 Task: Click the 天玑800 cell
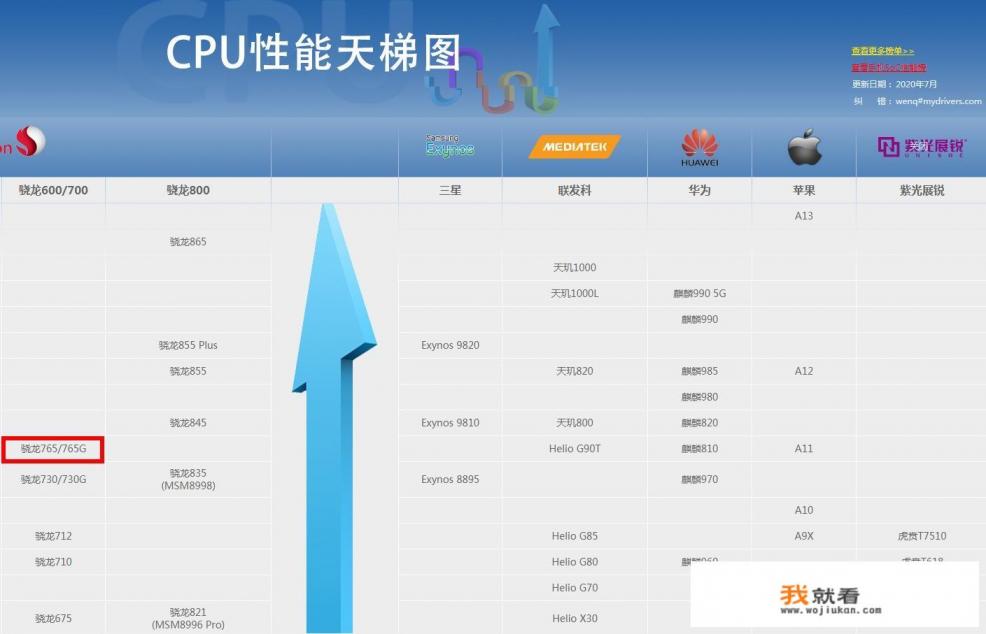(574, 423)
